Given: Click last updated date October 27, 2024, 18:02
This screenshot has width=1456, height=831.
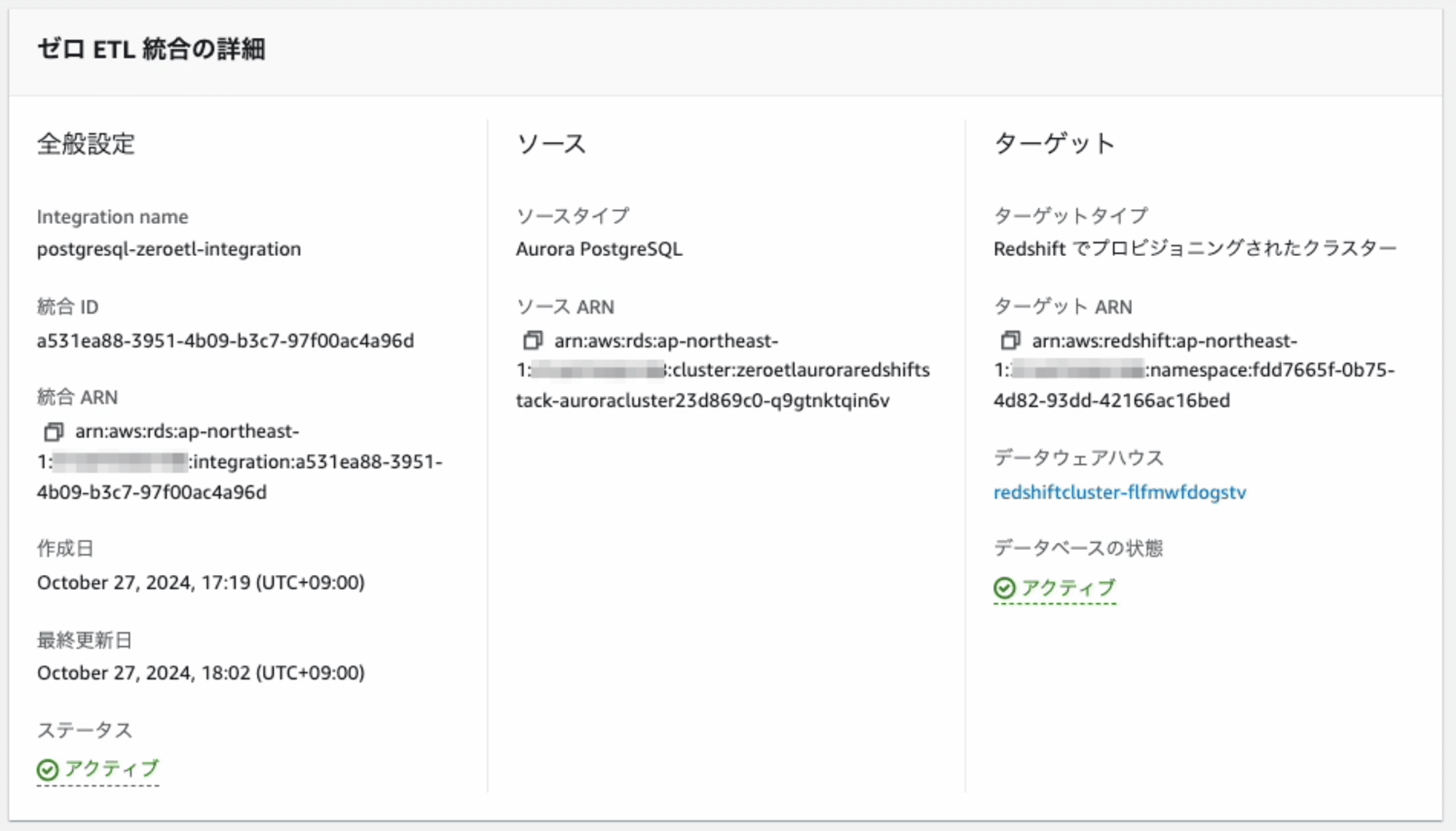Looking at the screenshot, I should [x=201, y=673].
